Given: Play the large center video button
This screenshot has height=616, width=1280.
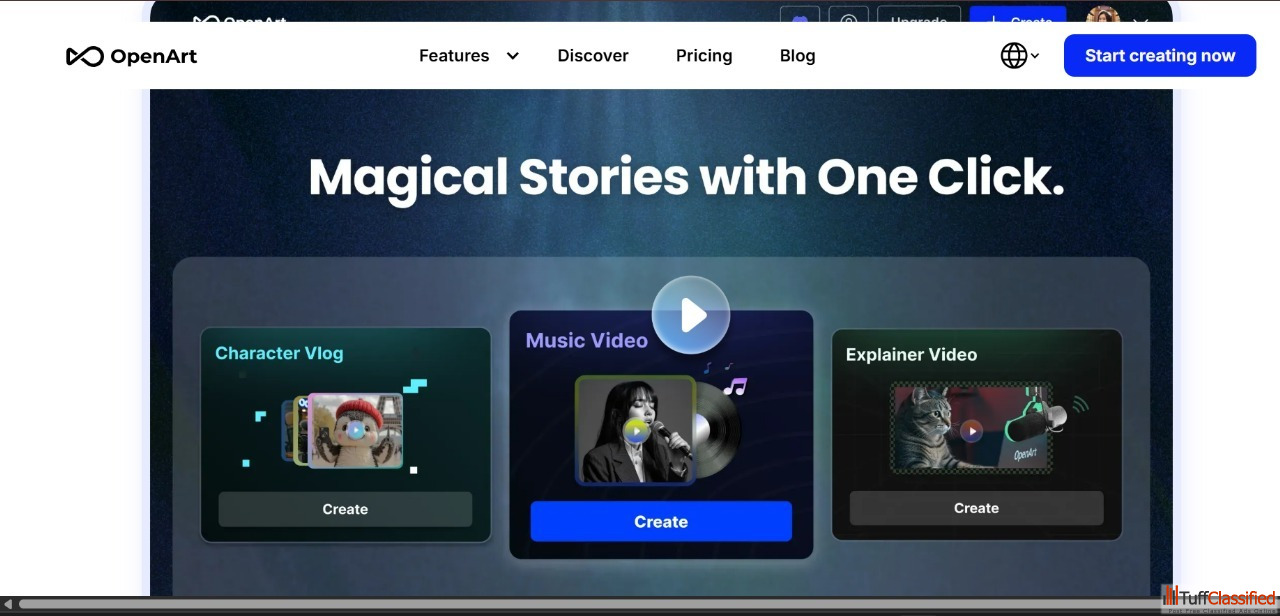Looking at the screenshot, I should [691, 316].
